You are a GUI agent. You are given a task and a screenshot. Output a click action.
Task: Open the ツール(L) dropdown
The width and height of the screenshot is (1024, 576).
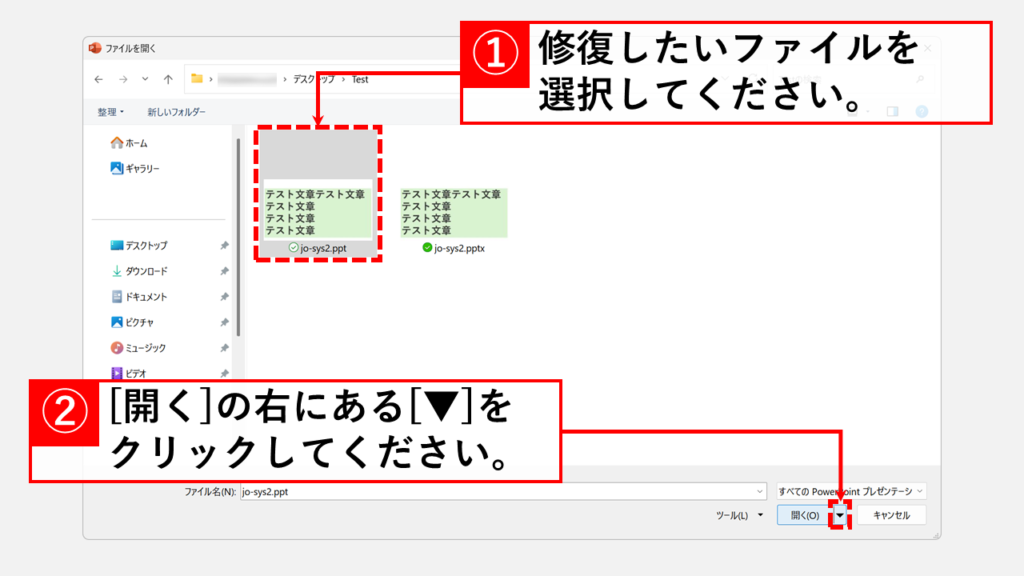[x=739, y=515]
